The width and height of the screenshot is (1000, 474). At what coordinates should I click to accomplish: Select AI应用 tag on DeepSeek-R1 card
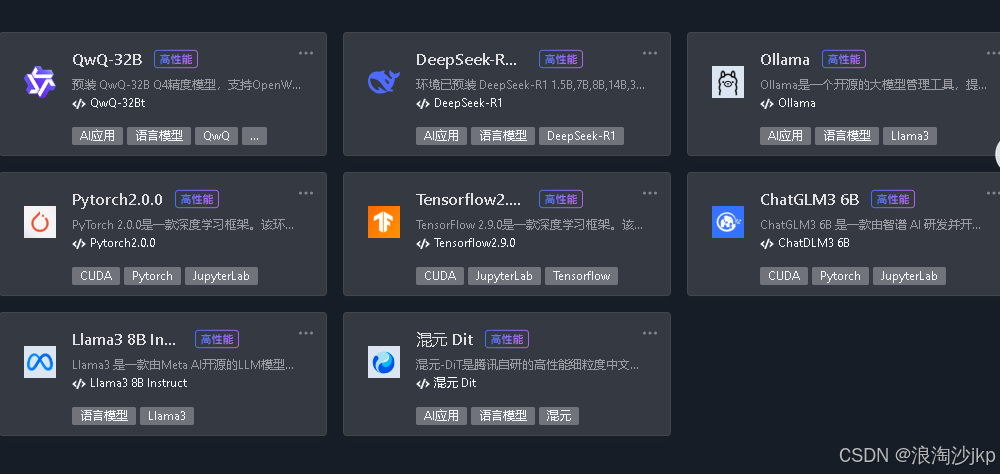pyautogui.click(x=441, y=136)
